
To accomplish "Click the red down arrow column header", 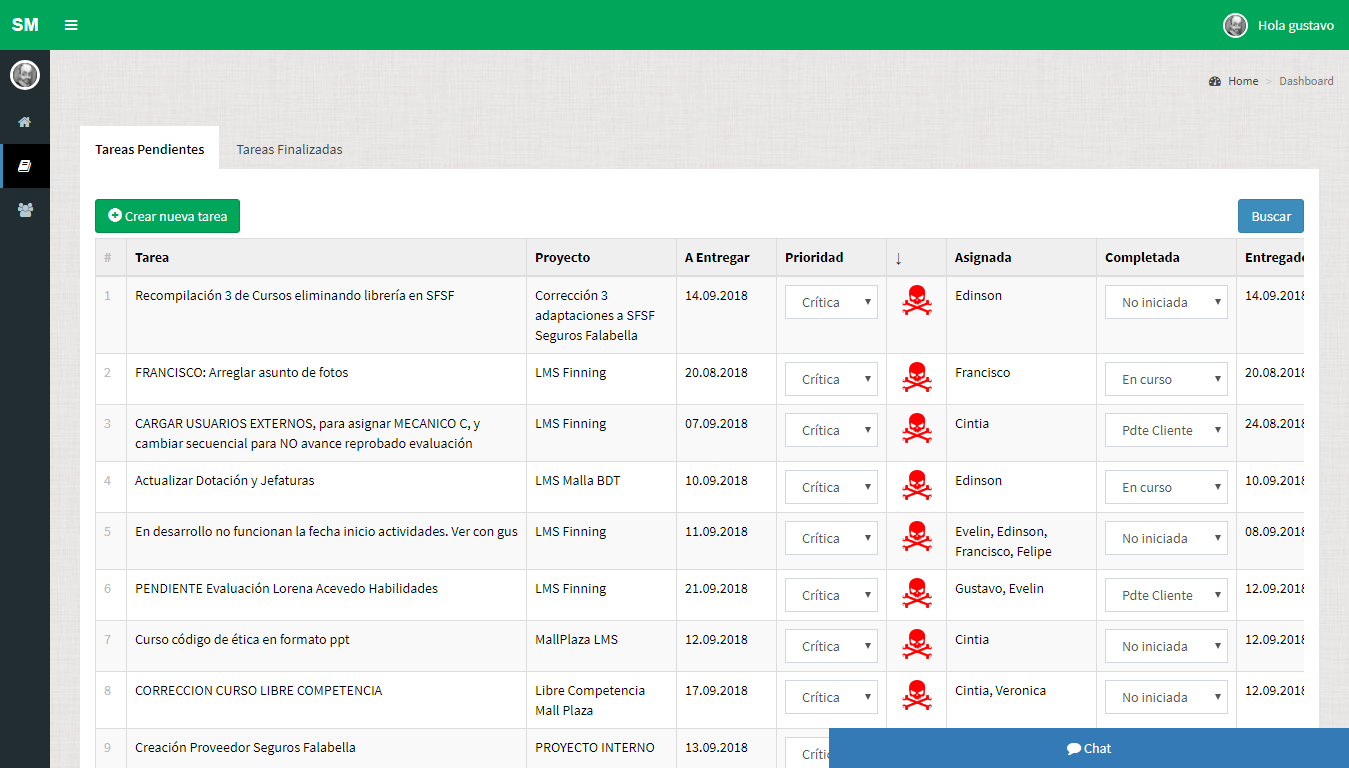I will (x=898, y=258).
